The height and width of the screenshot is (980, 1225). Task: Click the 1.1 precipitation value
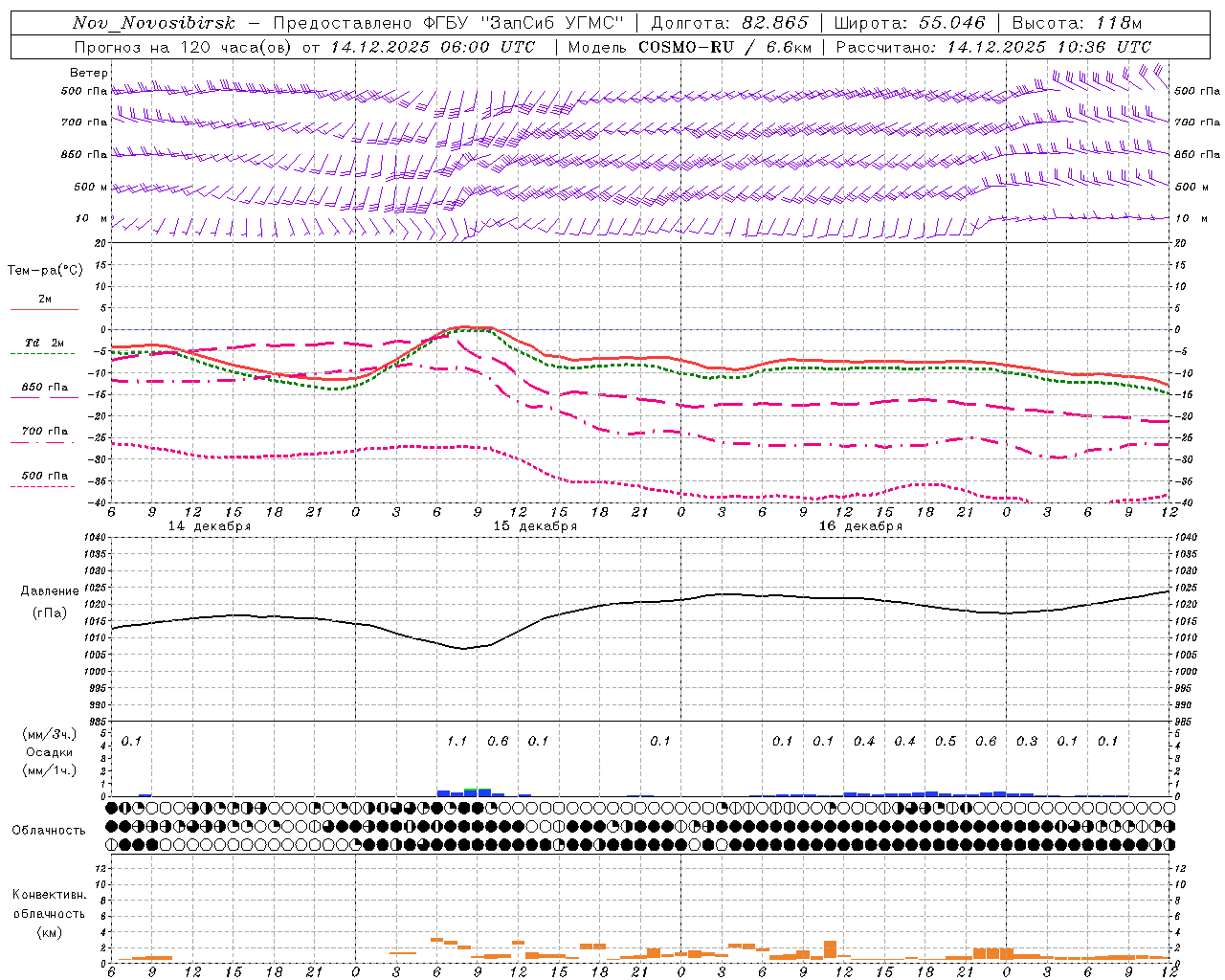click(x=457, y=741)
